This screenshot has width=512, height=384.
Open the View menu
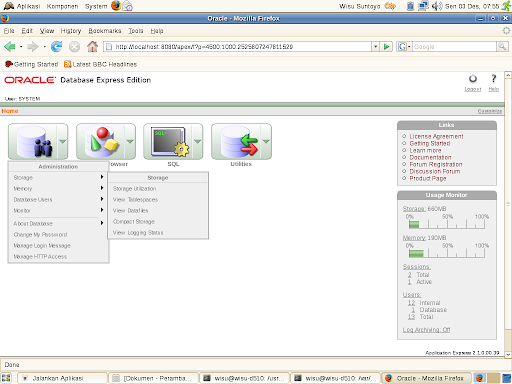47,31
